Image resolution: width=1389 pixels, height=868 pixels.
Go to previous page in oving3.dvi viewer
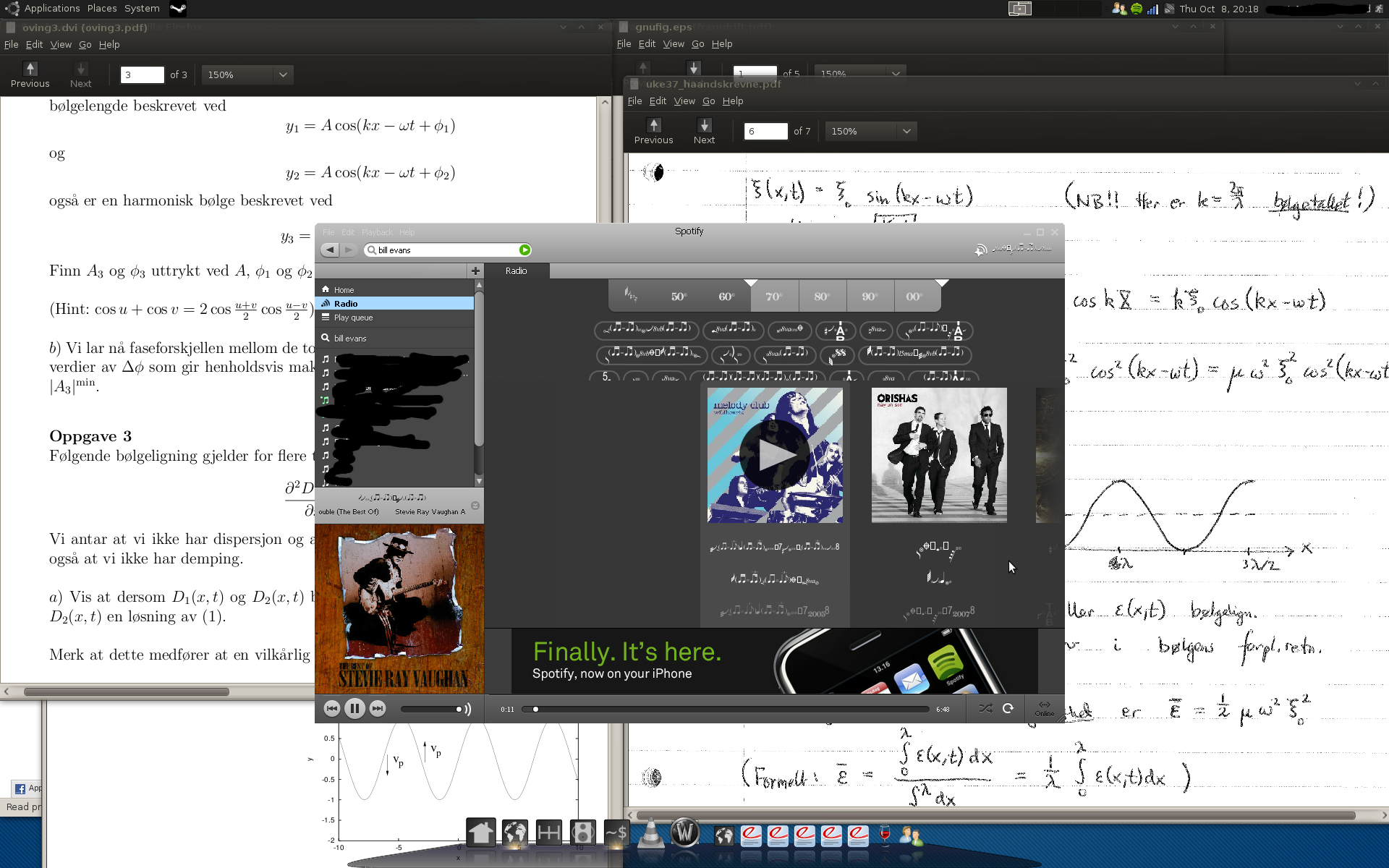30,75
